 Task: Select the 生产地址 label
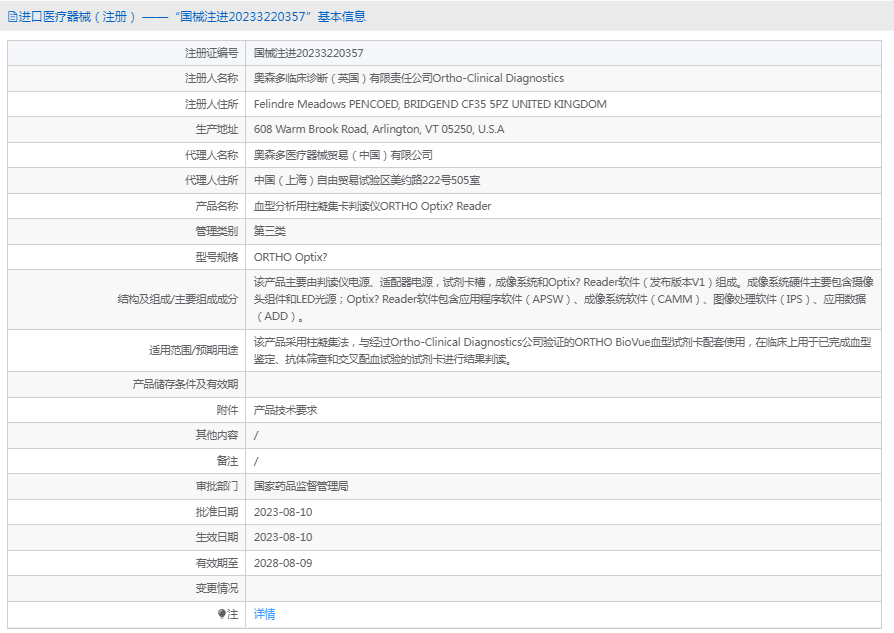coord(217,129)
